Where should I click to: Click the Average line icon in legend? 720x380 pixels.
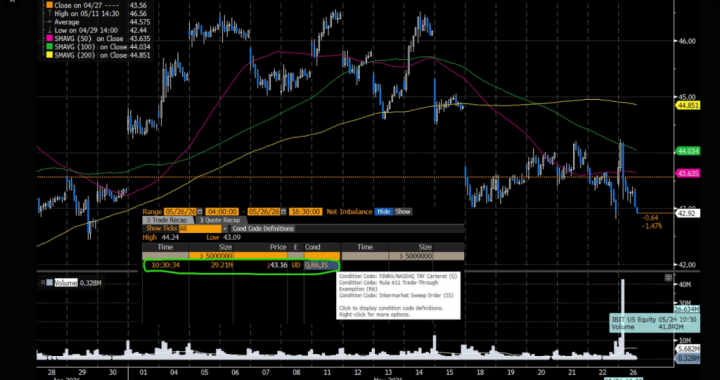tap(50, 22)
